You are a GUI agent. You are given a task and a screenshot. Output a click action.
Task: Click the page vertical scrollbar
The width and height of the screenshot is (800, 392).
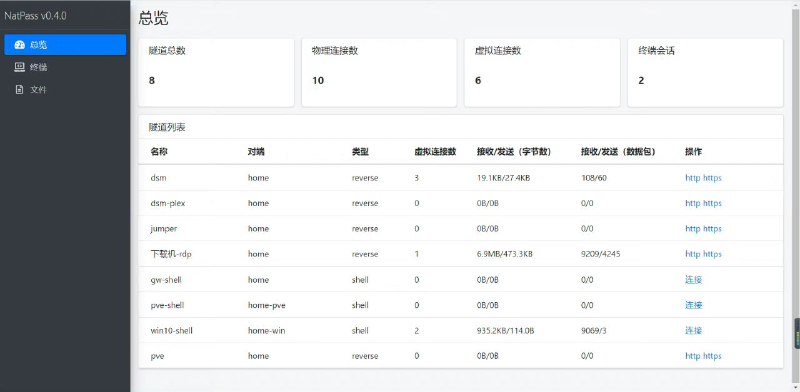tap(796, 196)
